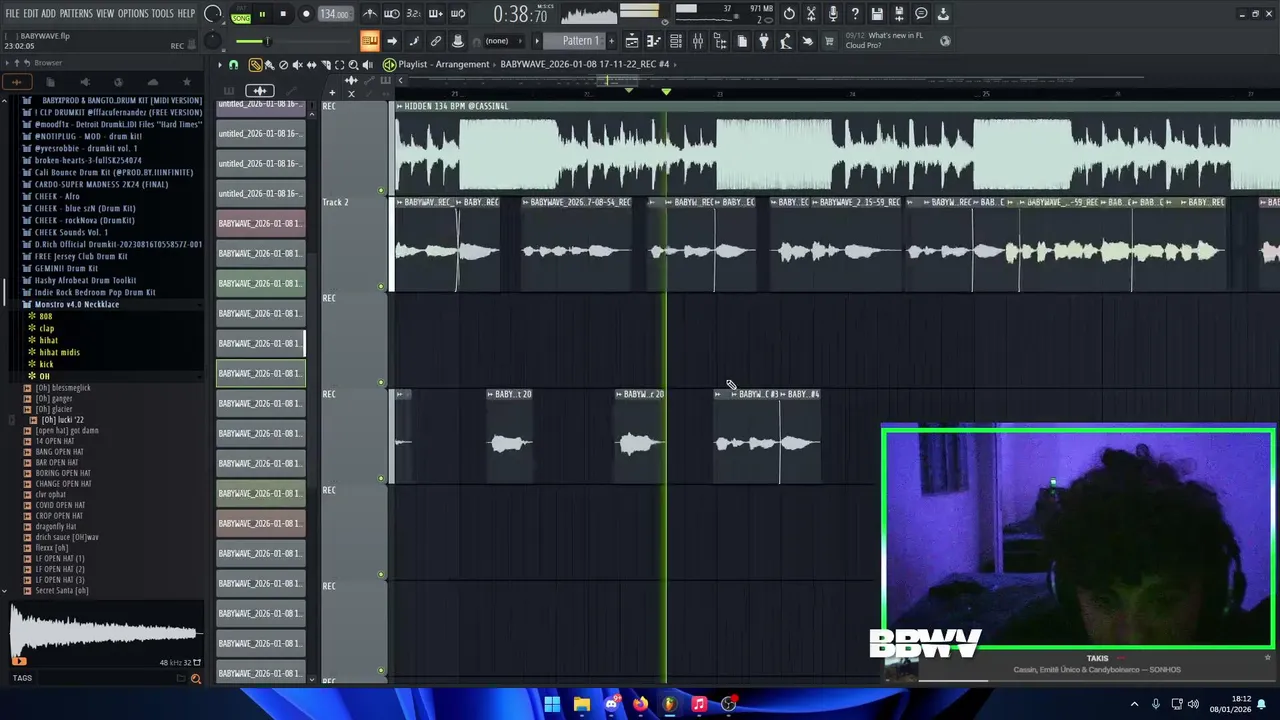
Task: Click the step edit arrow icon
Action: coord(392,41)
